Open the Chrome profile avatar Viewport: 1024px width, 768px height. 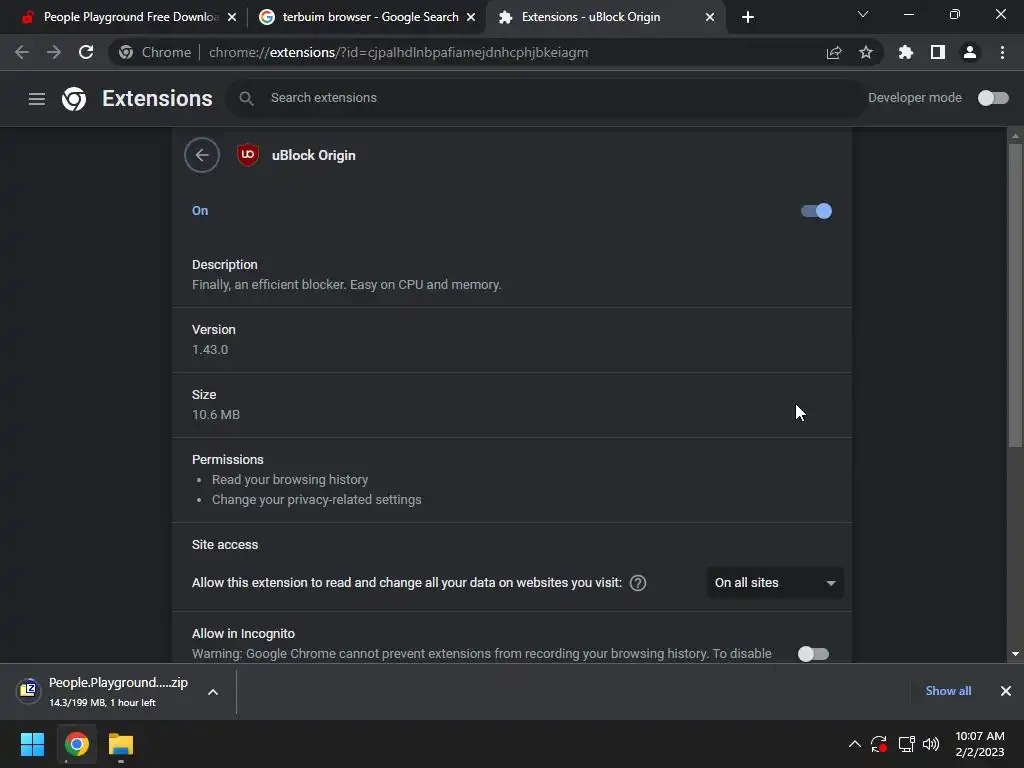(970, 52)
